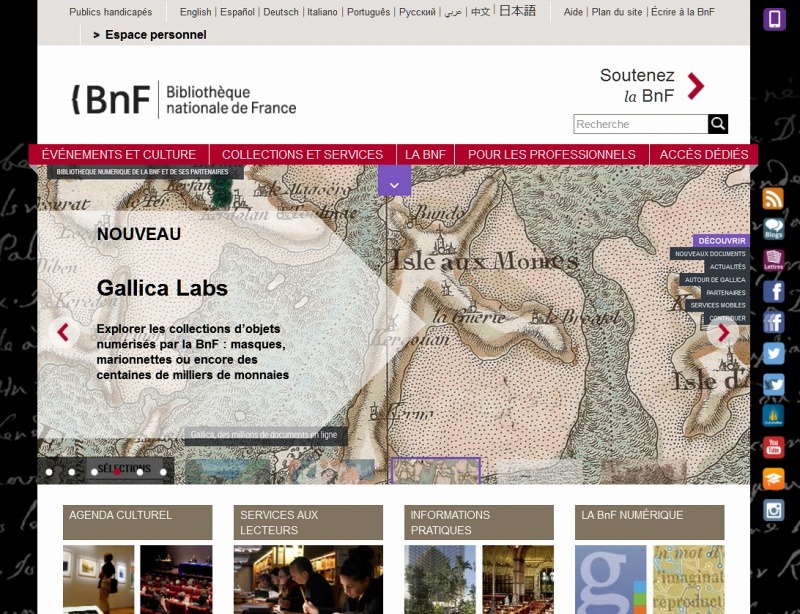Open the Blogs speech-bubble icon

773,229
